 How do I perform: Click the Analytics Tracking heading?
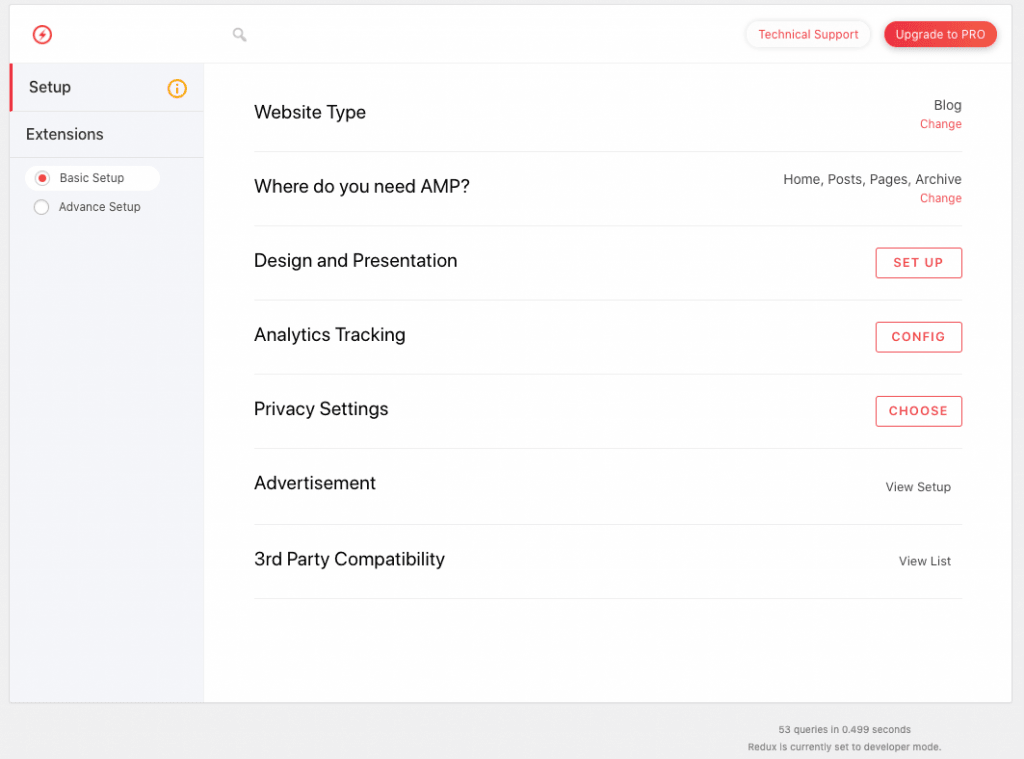coord(330,335)
